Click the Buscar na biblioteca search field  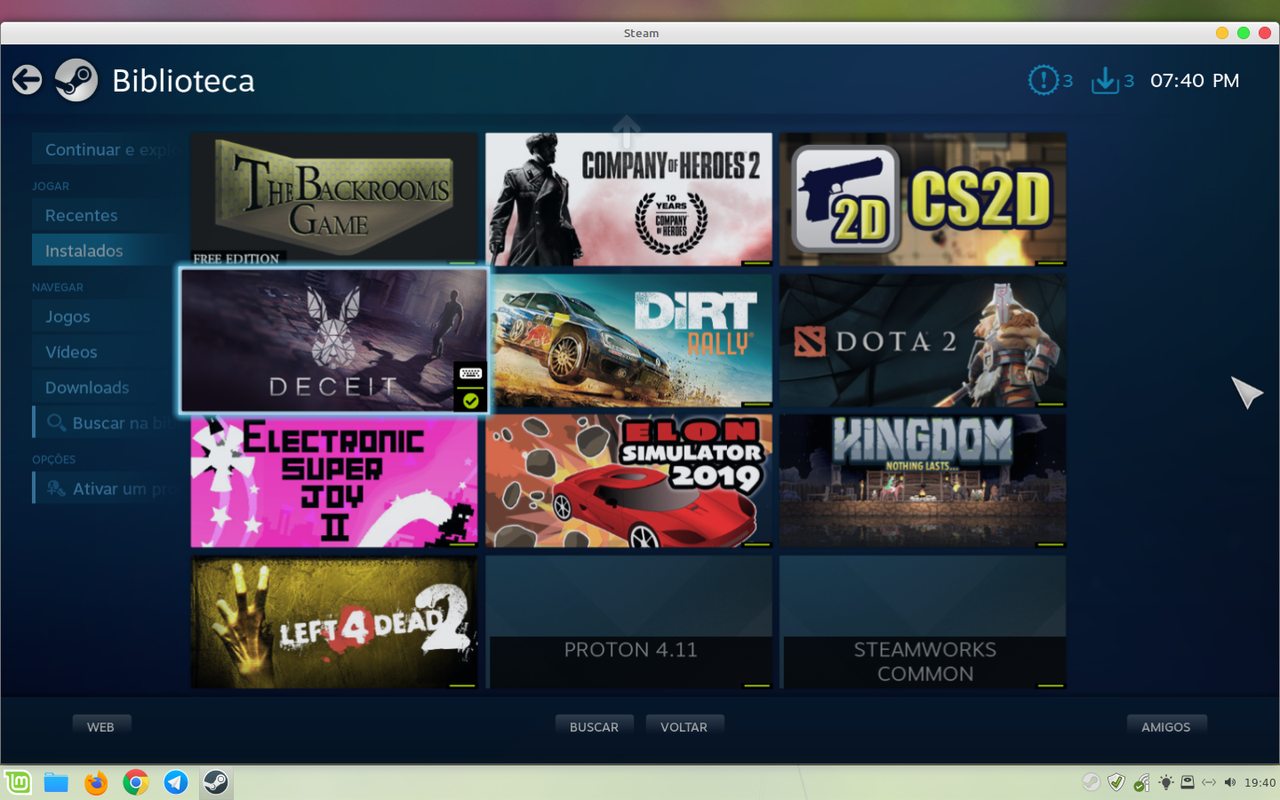tap(108, 422)
